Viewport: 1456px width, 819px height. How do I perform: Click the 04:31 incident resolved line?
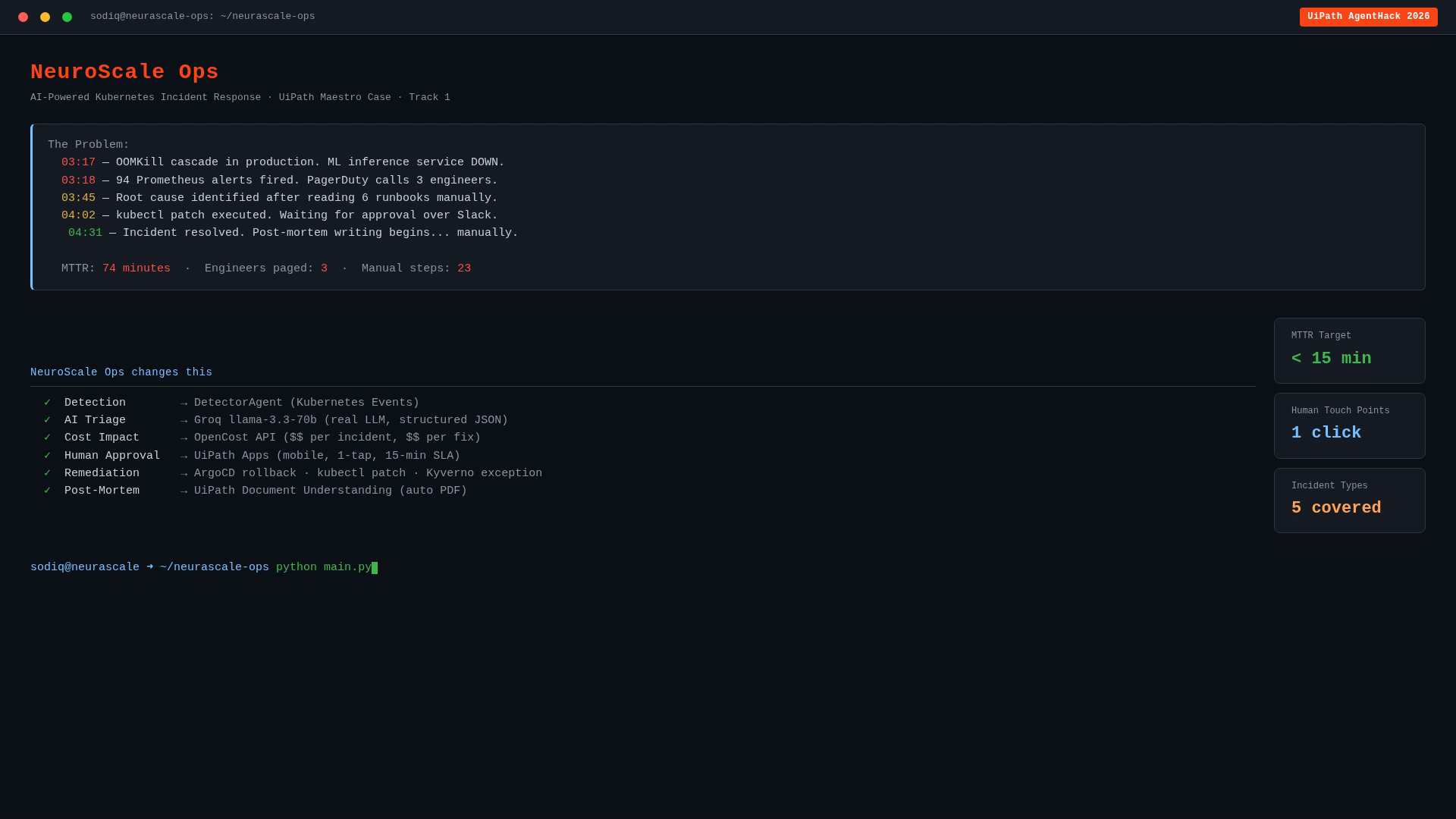293,233
